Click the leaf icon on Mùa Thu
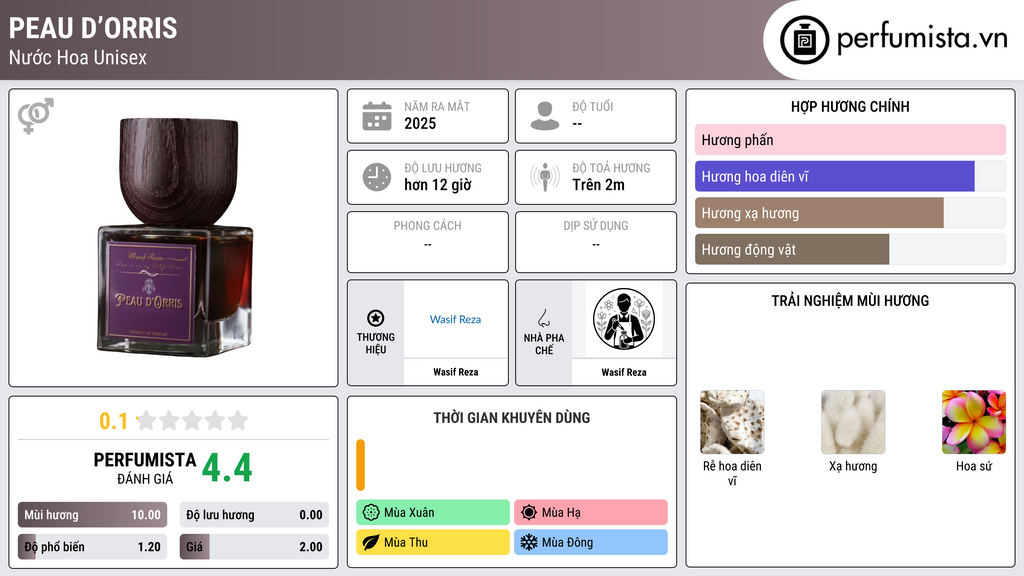The height and width of the screenshot is (576, 1024). pos(371,542)
